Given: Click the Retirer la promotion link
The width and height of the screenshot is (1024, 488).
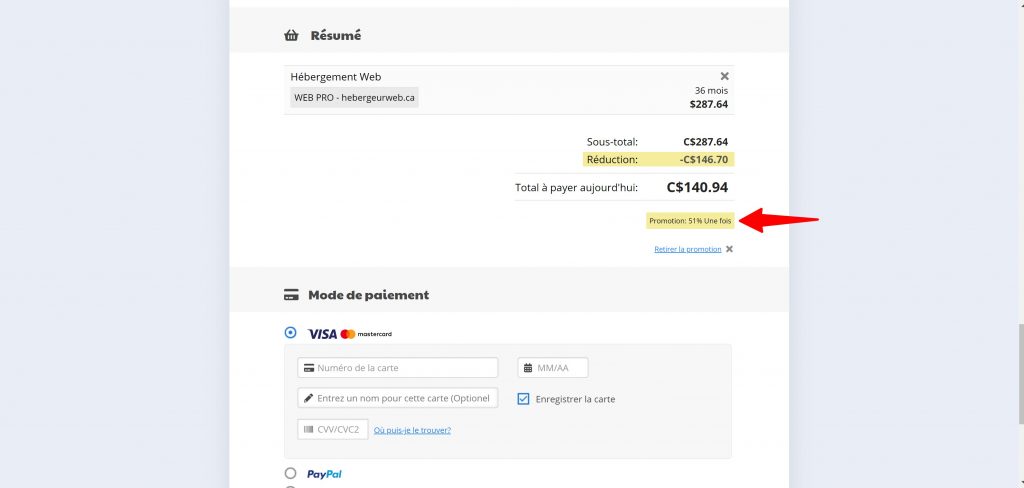Looking at the screenshot, I should point(688,249).
